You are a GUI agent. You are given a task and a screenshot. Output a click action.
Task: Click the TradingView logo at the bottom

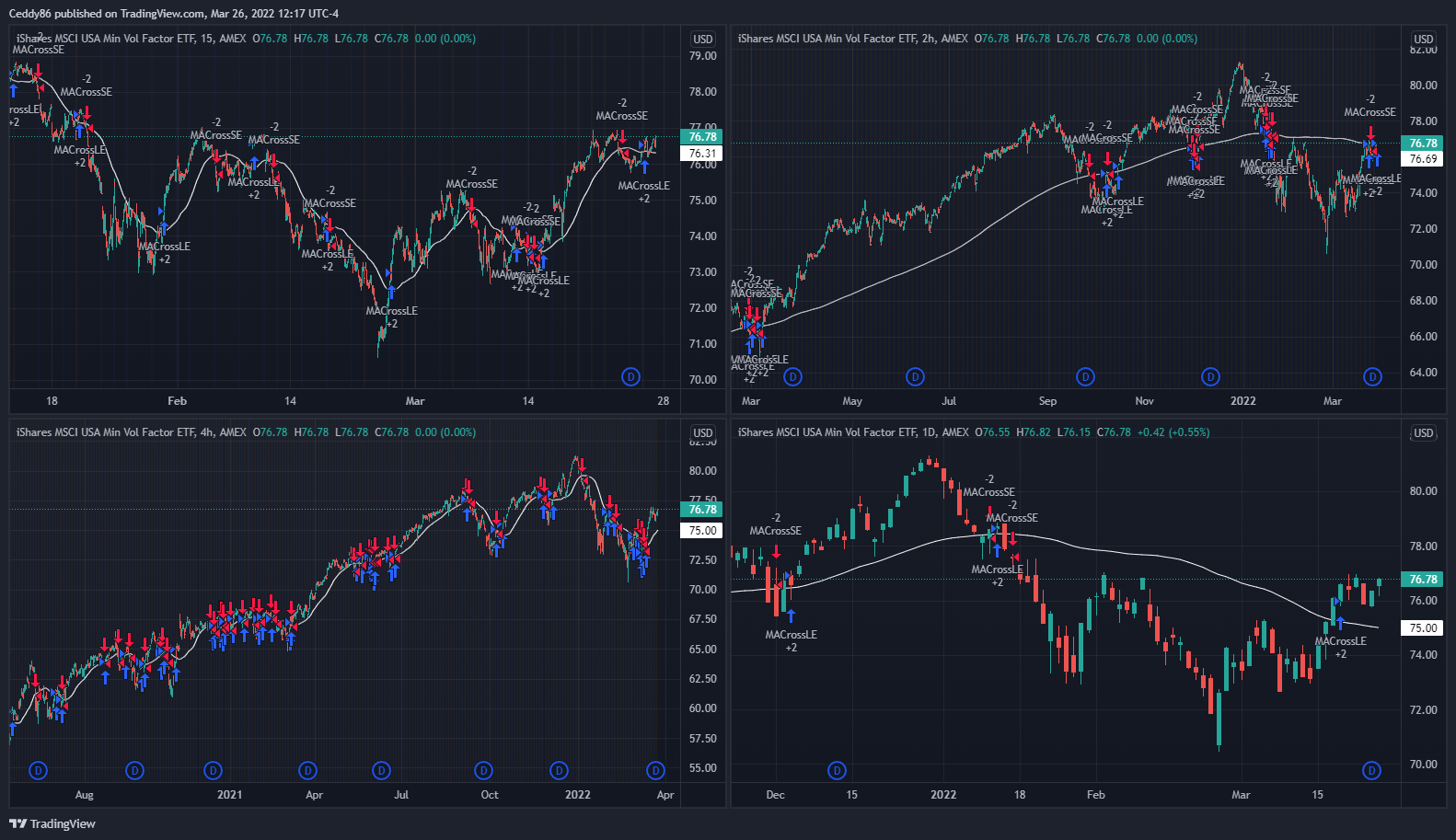[52, 823]
